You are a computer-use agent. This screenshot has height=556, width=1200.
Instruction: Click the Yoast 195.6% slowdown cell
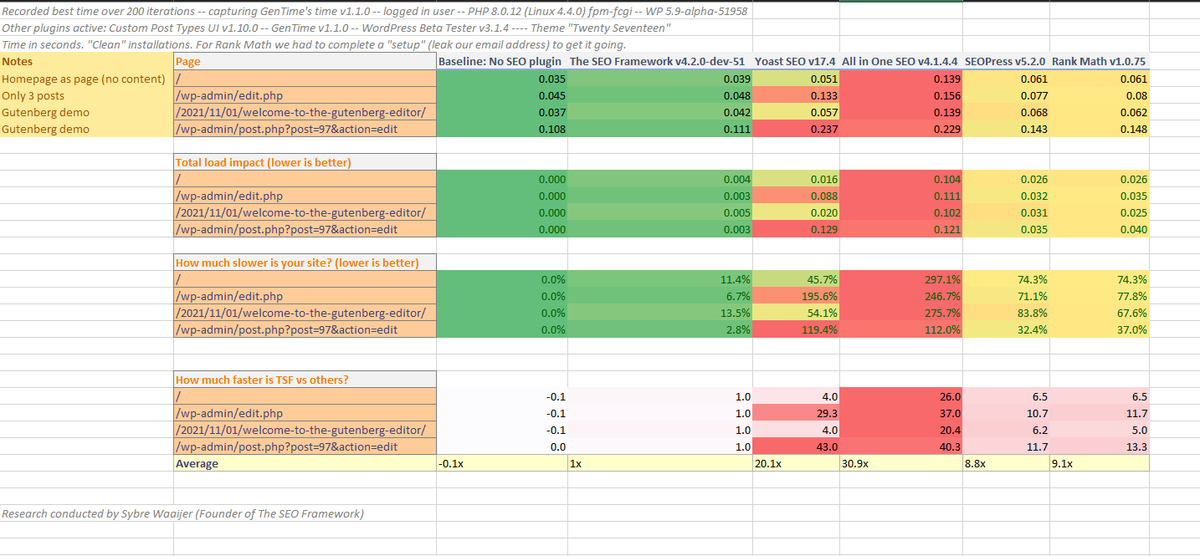(x=796, y=297)
